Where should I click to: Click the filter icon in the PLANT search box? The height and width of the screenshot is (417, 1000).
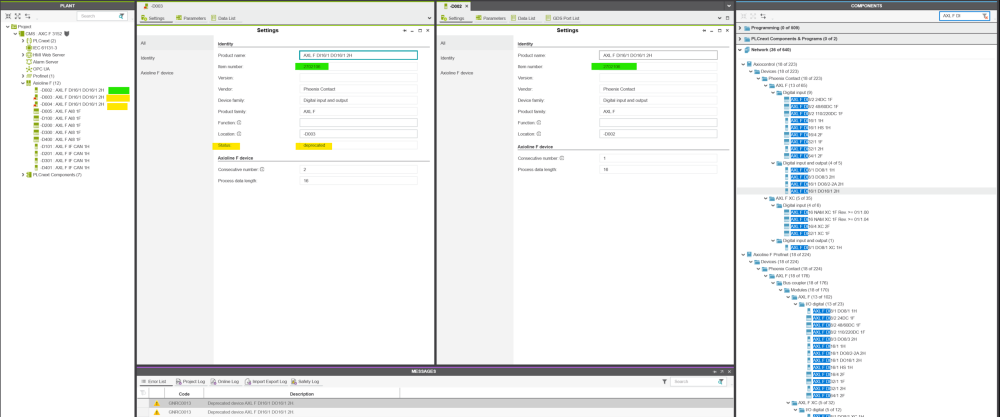[x=122, y=17]
